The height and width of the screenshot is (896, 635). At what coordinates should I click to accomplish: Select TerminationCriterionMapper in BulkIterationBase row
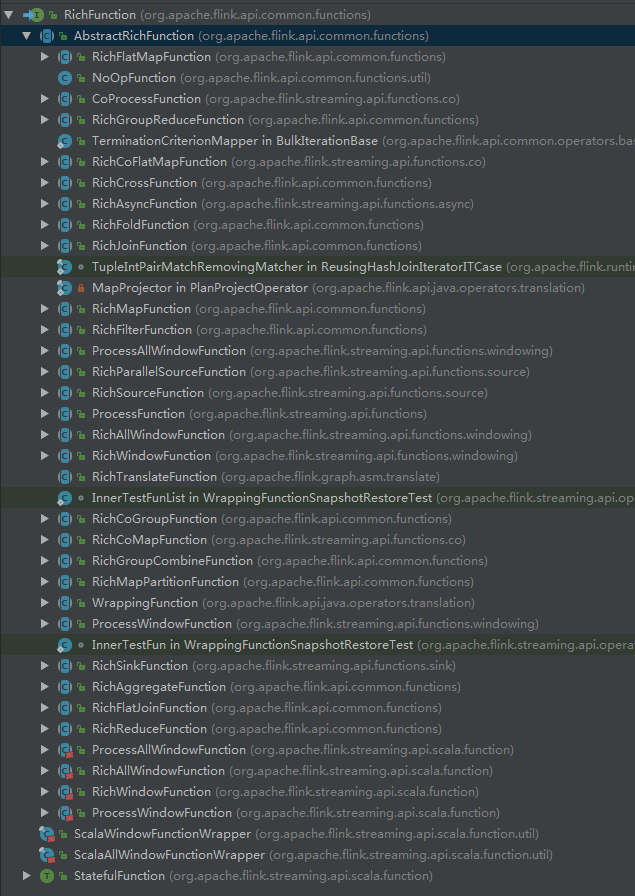click(x=317, y=141)
